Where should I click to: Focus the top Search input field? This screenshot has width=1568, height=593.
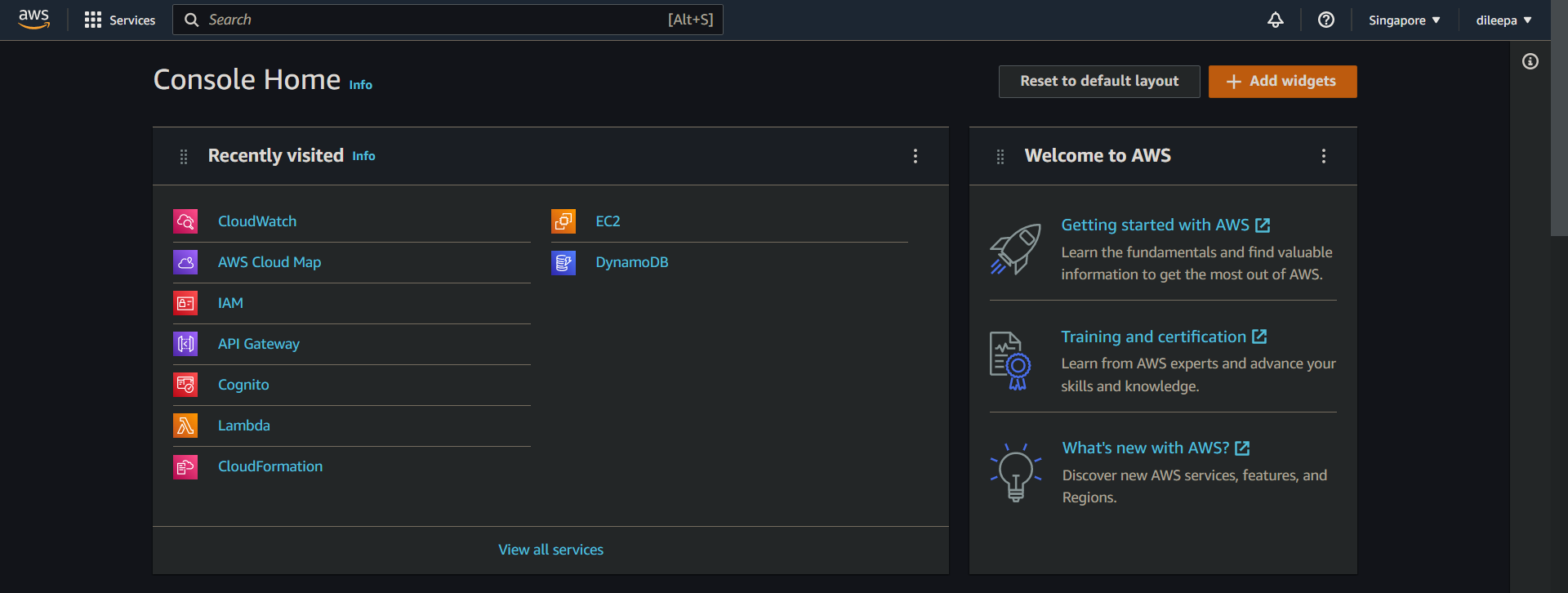pos(448,20)
